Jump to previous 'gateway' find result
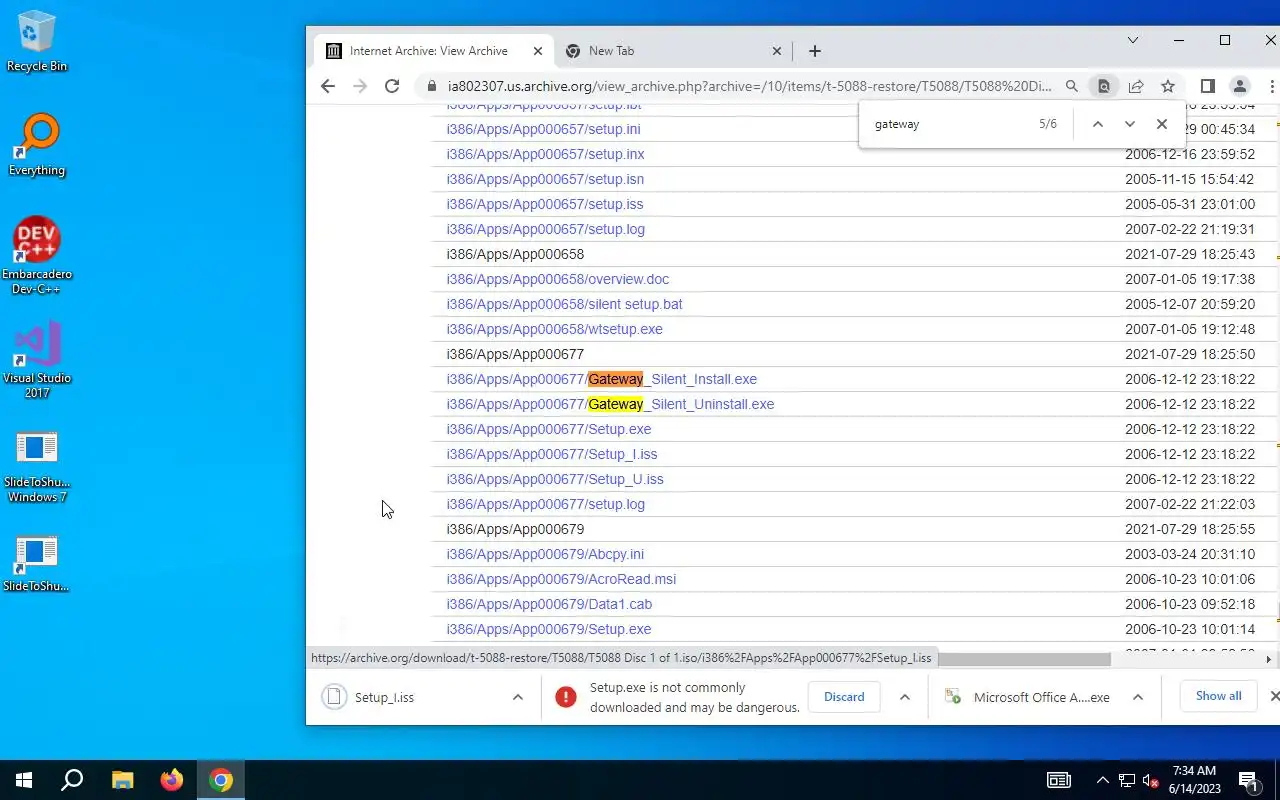Screen dimensions: 1280x800 pyautogui.click(x=1098, y=124)
